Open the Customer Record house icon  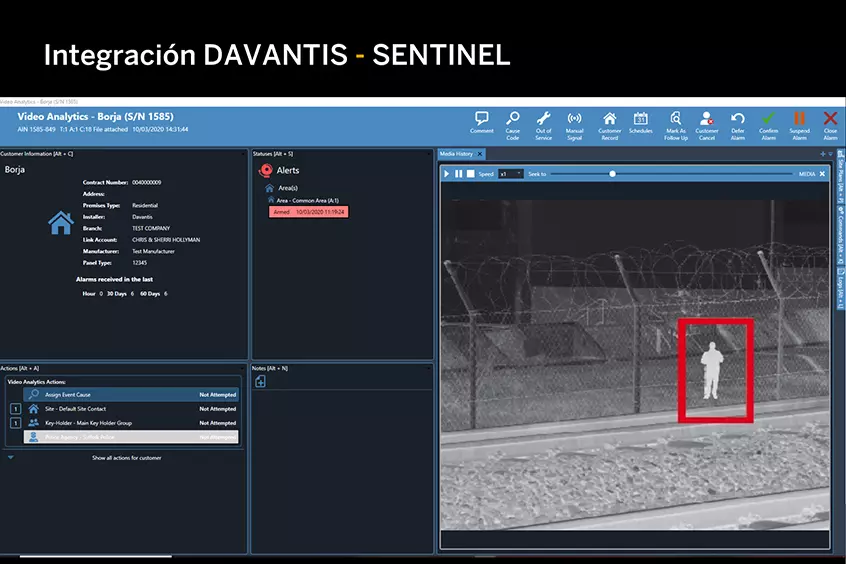pos(610,118)
